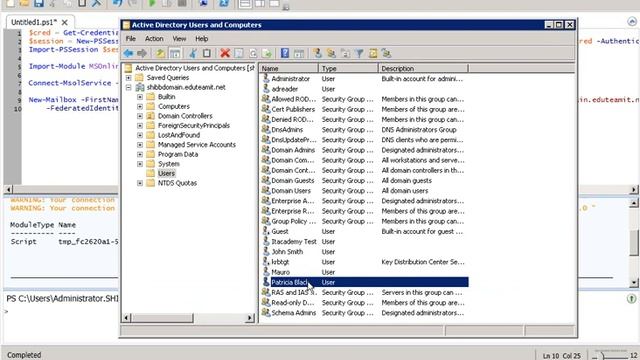The image size is (640, 360).
Task: Open the Help menu
Action: (x=202, y=39)
